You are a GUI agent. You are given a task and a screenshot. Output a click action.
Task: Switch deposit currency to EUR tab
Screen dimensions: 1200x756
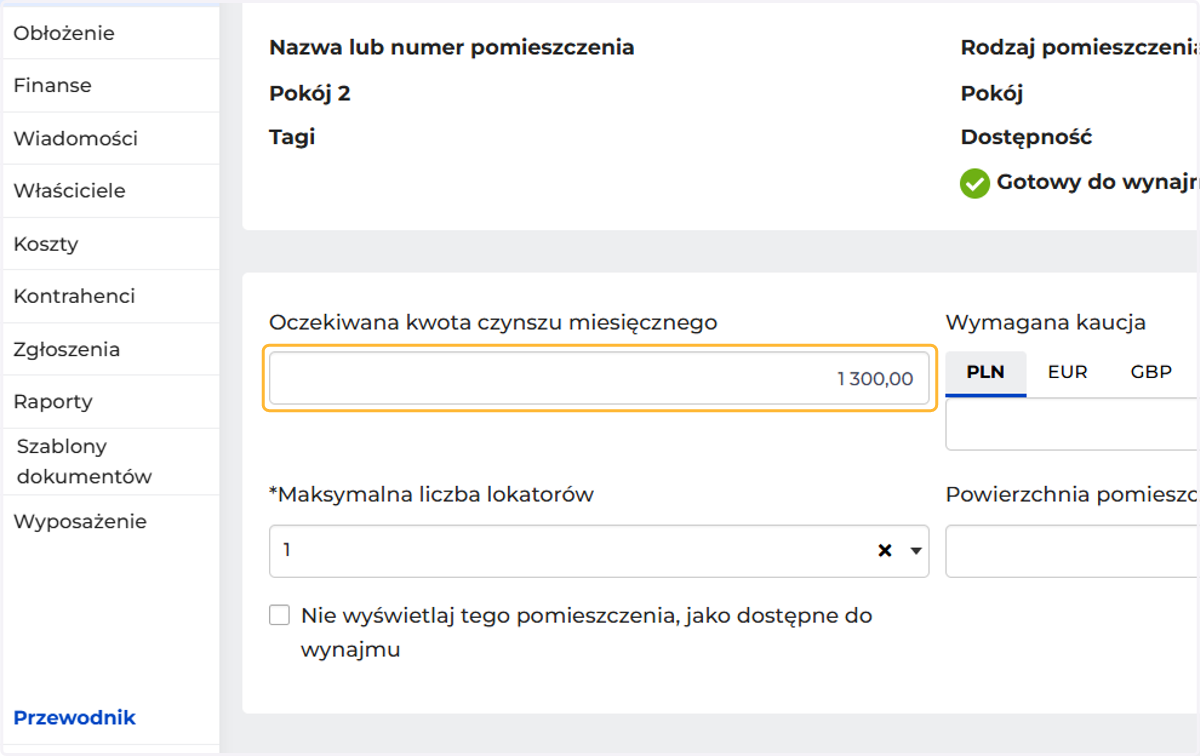[x=1067, y=372]
